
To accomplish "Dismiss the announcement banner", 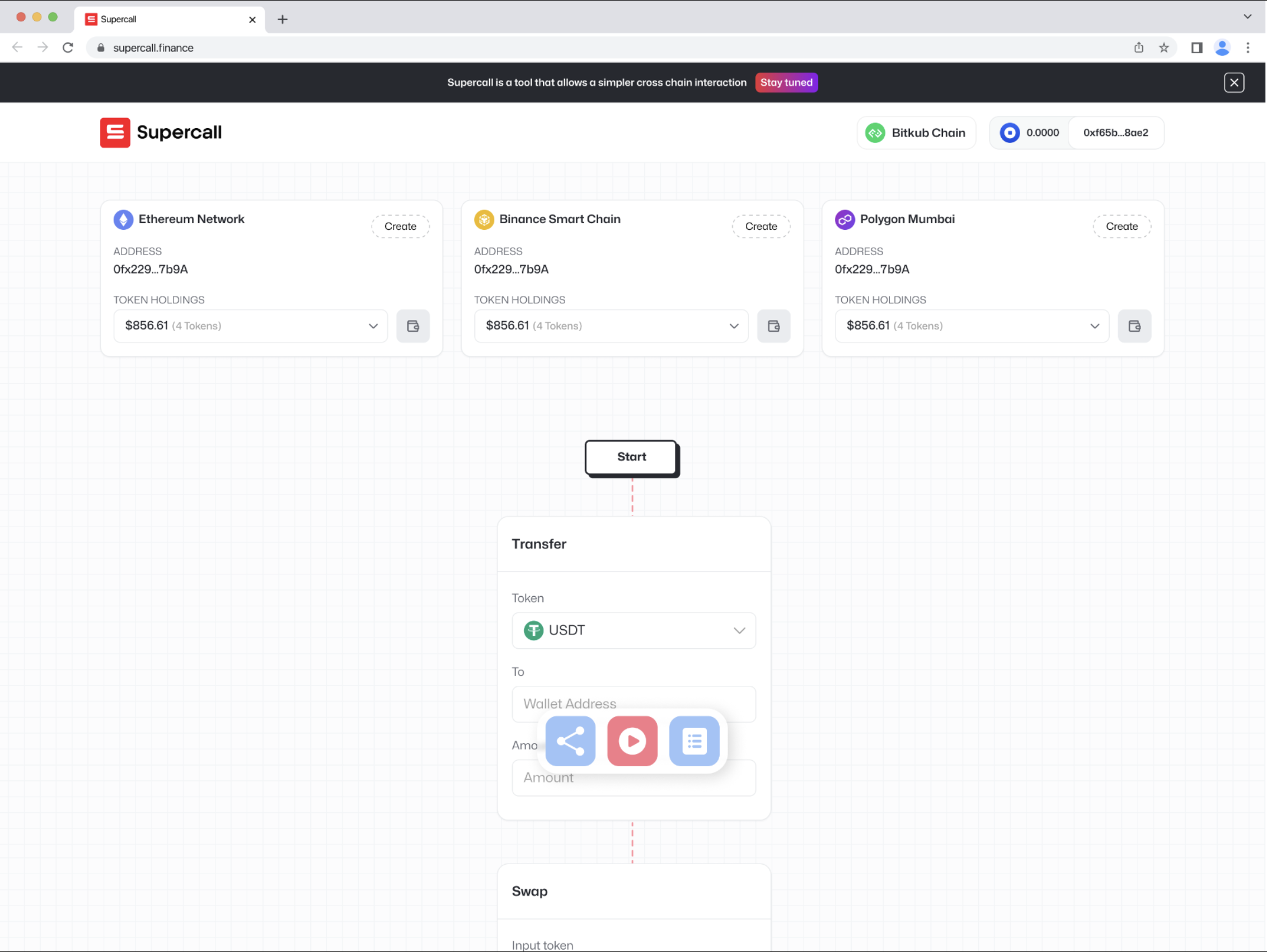I will [x=1234, y=82].
